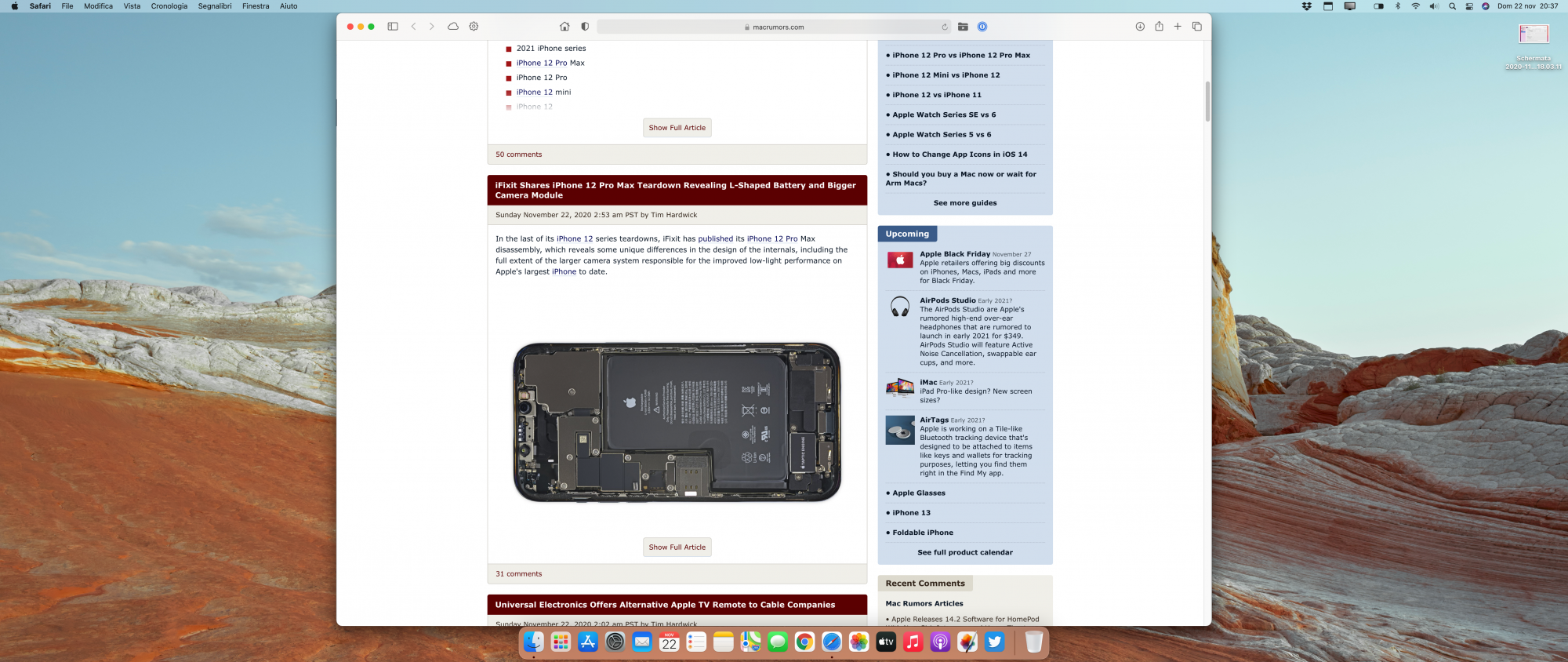This screenshot has width=1568, height=662.
Task: Open the Privacy Report shield icon
Action: (x=585, y=27)
